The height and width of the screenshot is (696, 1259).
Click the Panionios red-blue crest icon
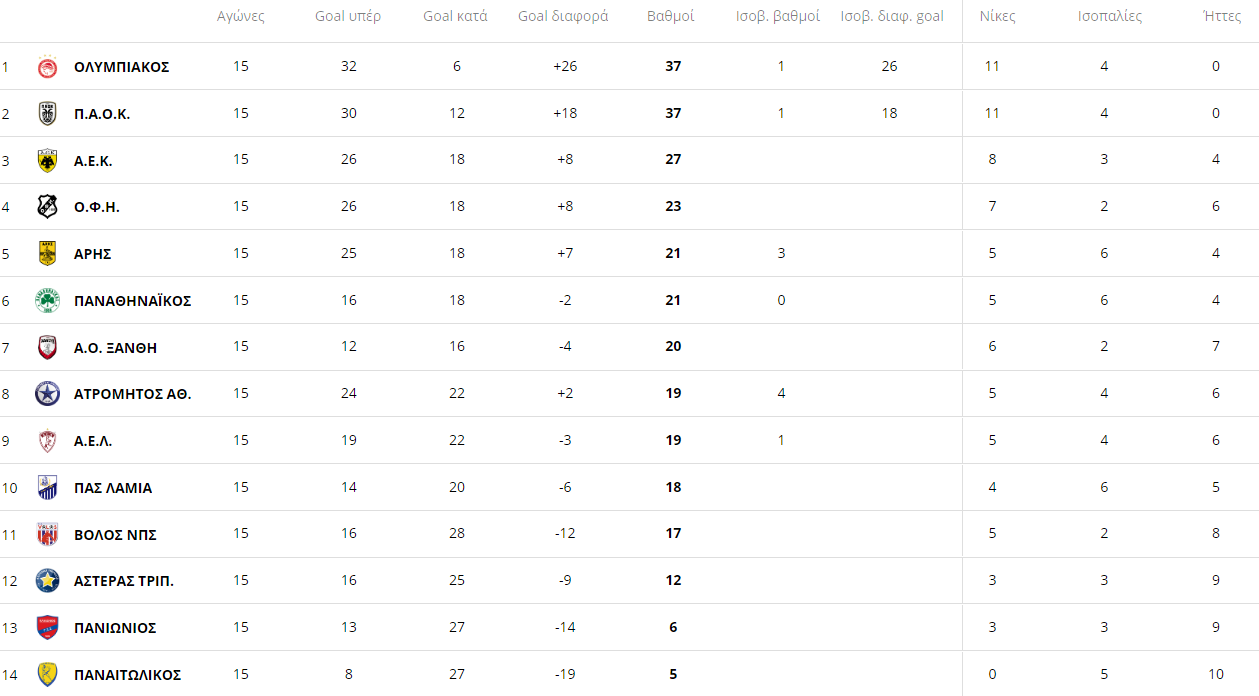point(47,627)
